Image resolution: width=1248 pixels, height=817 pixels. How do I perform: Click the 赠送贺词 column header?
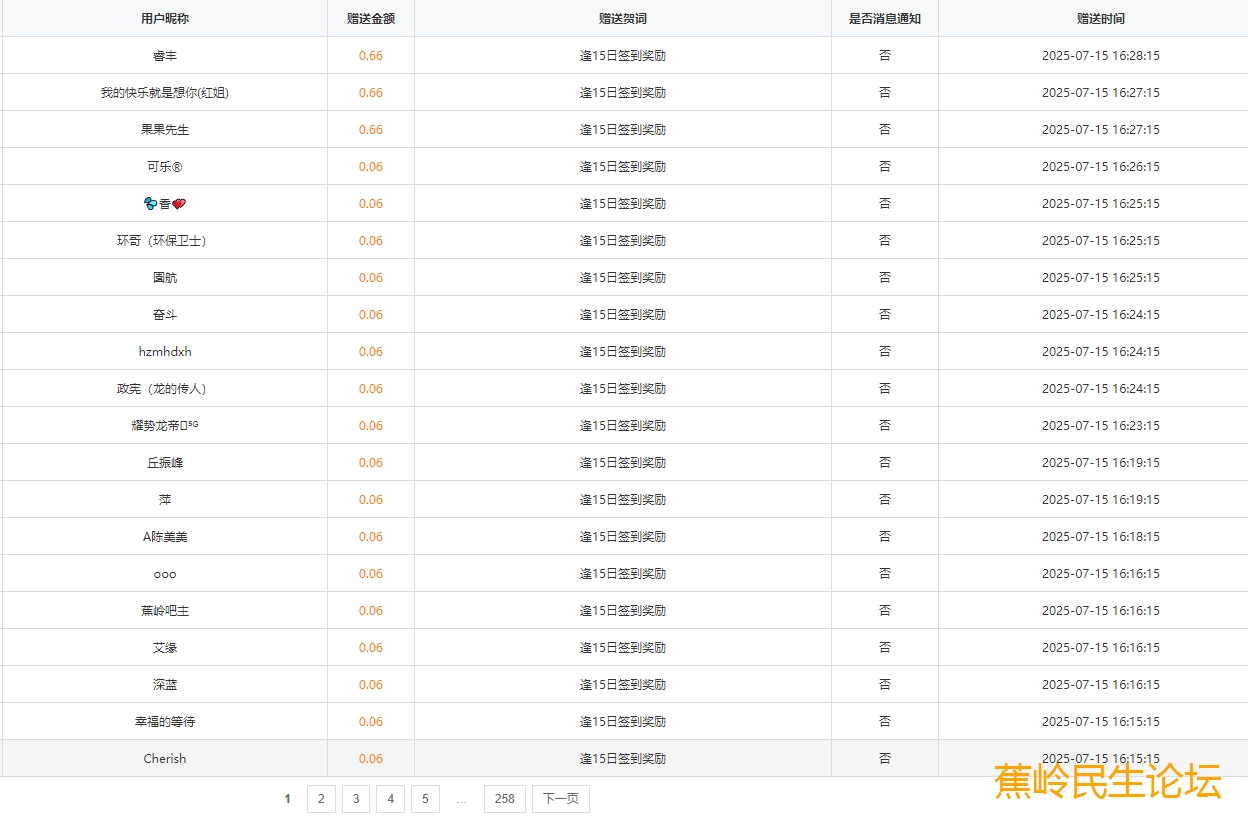click(623, 18)
